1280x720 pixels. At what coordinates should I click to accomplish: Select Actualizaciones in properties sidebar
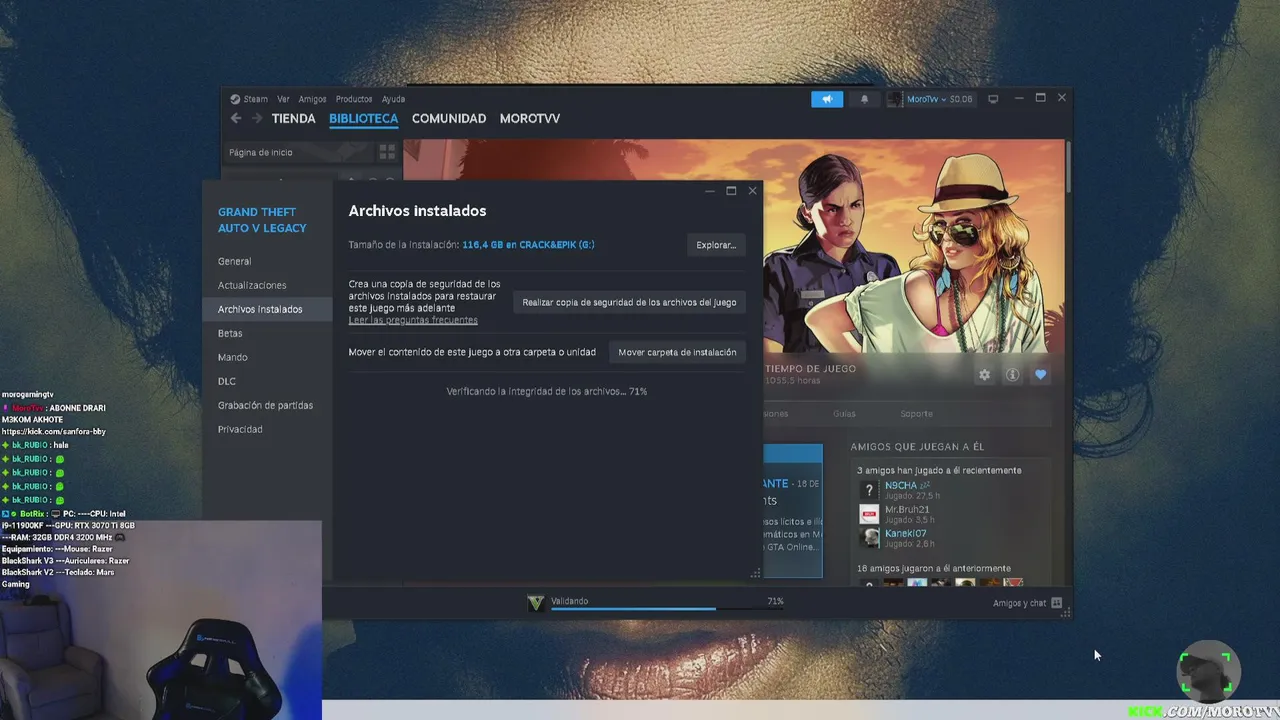coord(267,285)
